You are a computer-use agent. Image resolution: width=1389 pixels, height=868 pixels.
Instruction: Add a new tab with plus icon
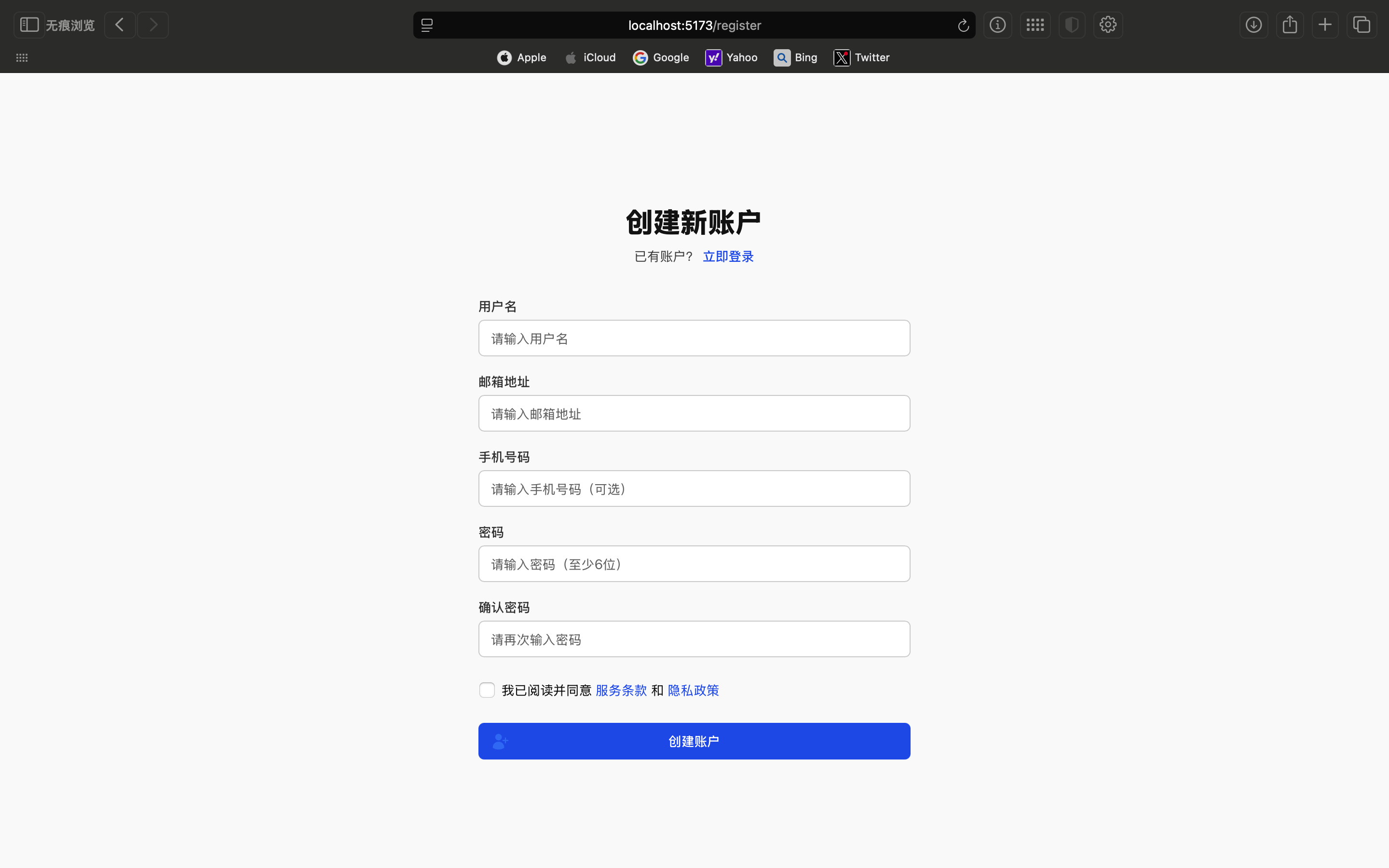click(x=1325, y=25)
